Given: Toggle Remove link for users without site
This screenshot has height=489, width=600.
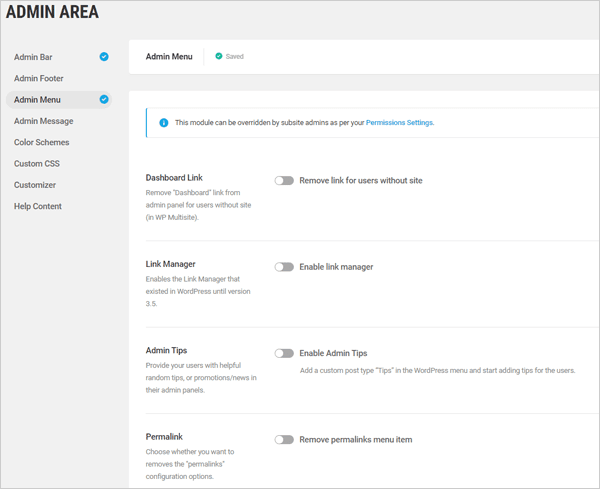Looking at the screenshot, I should point(284,181).
